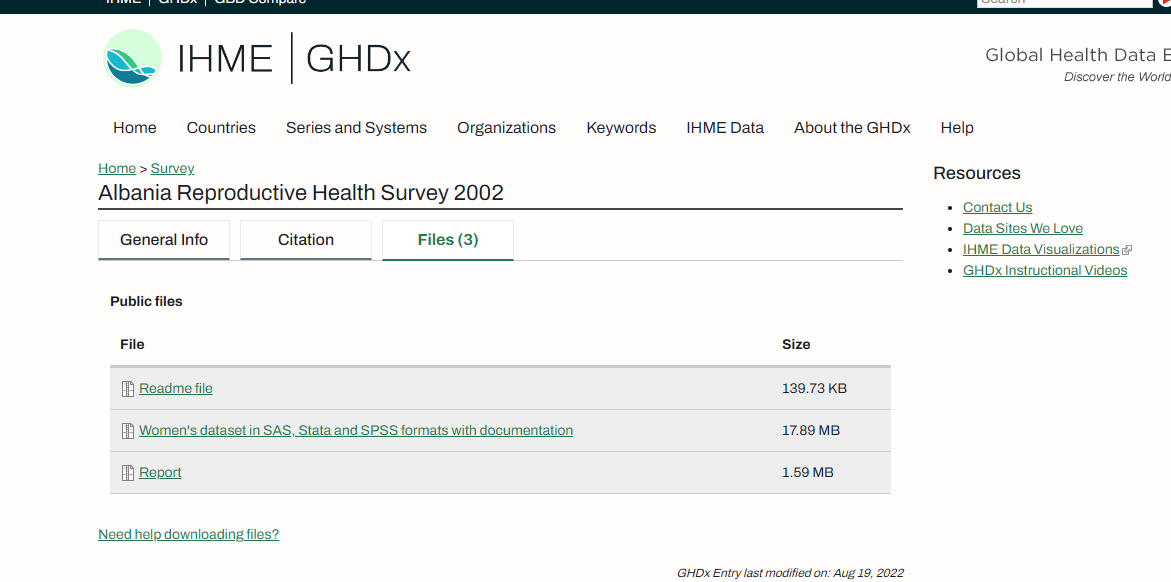Screen dimensions: 1171x582
Task: Click the file icon beside Women's dataset
Action: (127, 430)
